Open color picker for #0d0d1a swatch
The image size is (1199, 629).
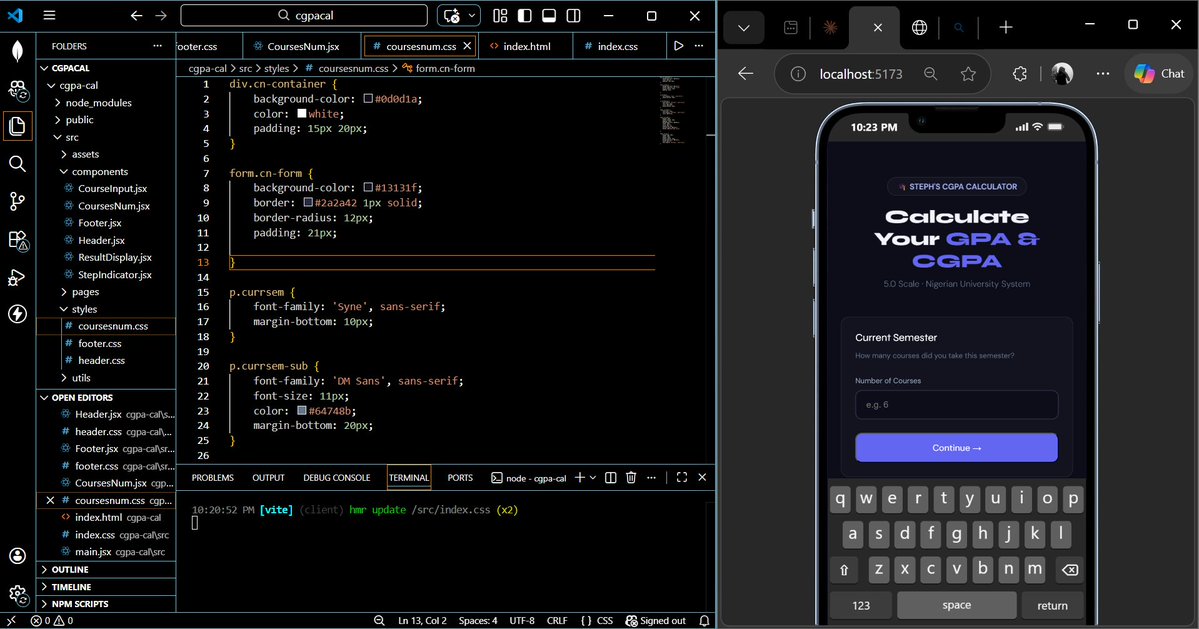tap(368, 99)
